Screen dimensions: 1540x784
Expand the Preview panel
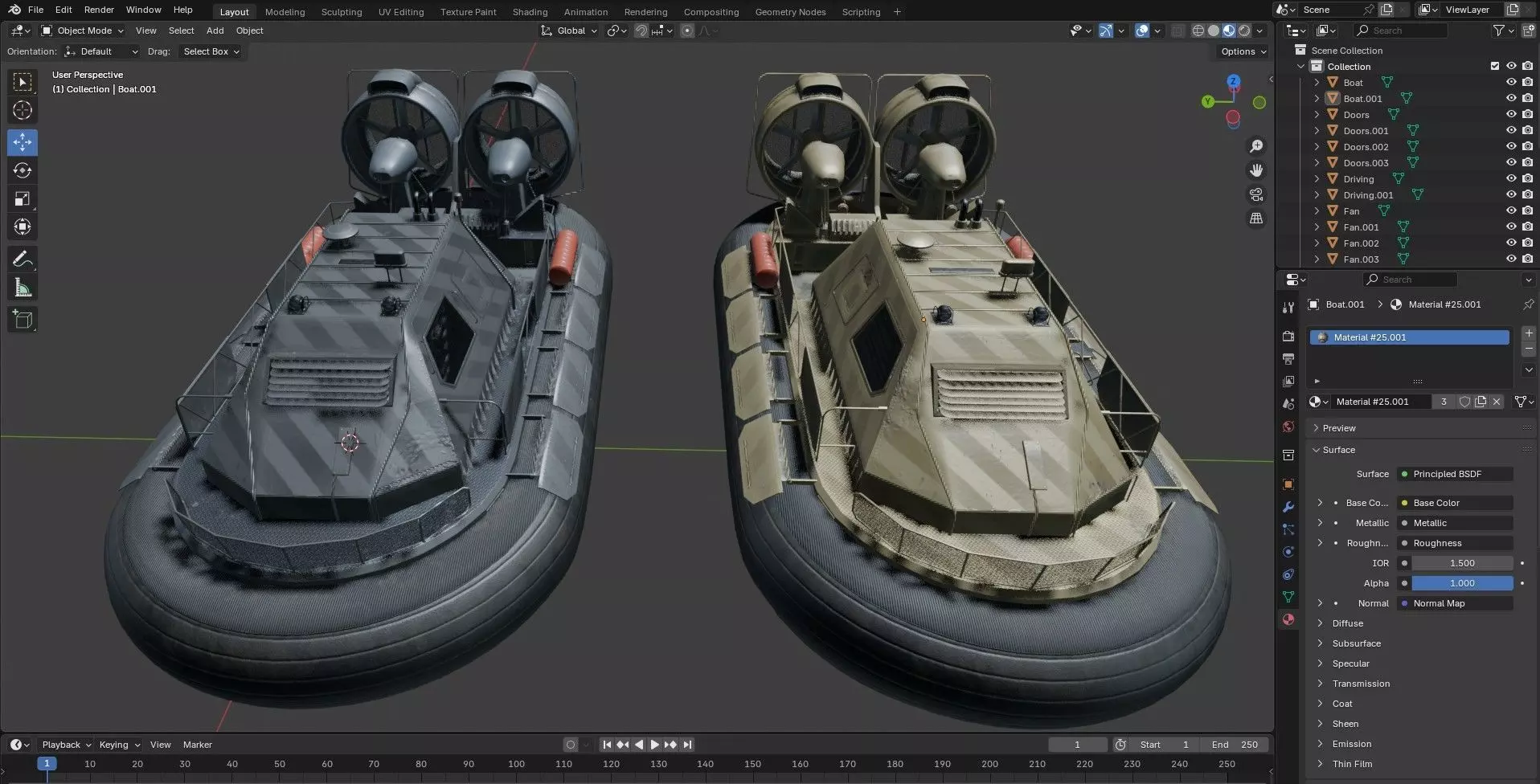tap(1338, 428)
